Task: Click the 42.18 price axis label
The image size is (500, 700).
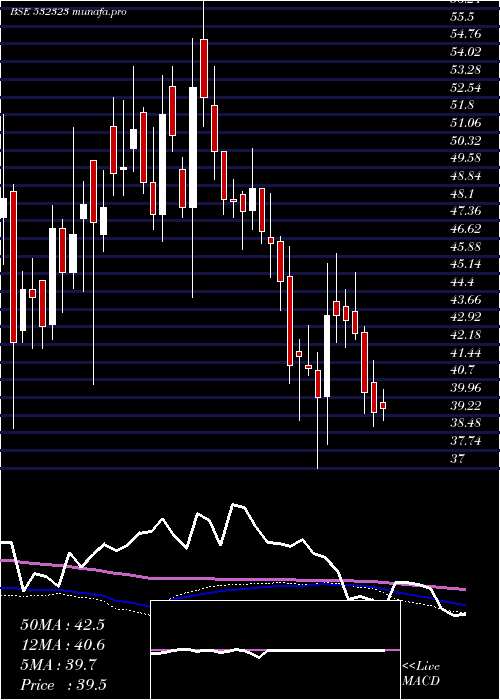Action: [x=466, y=335]
